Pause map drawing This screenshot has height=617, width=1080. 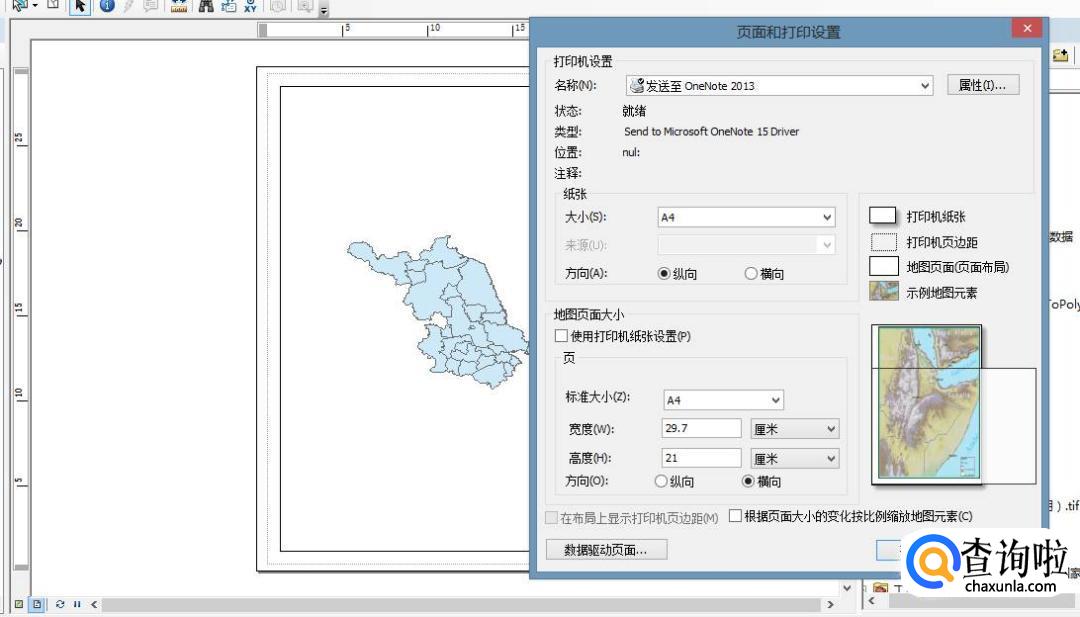(x=77, y=604)
